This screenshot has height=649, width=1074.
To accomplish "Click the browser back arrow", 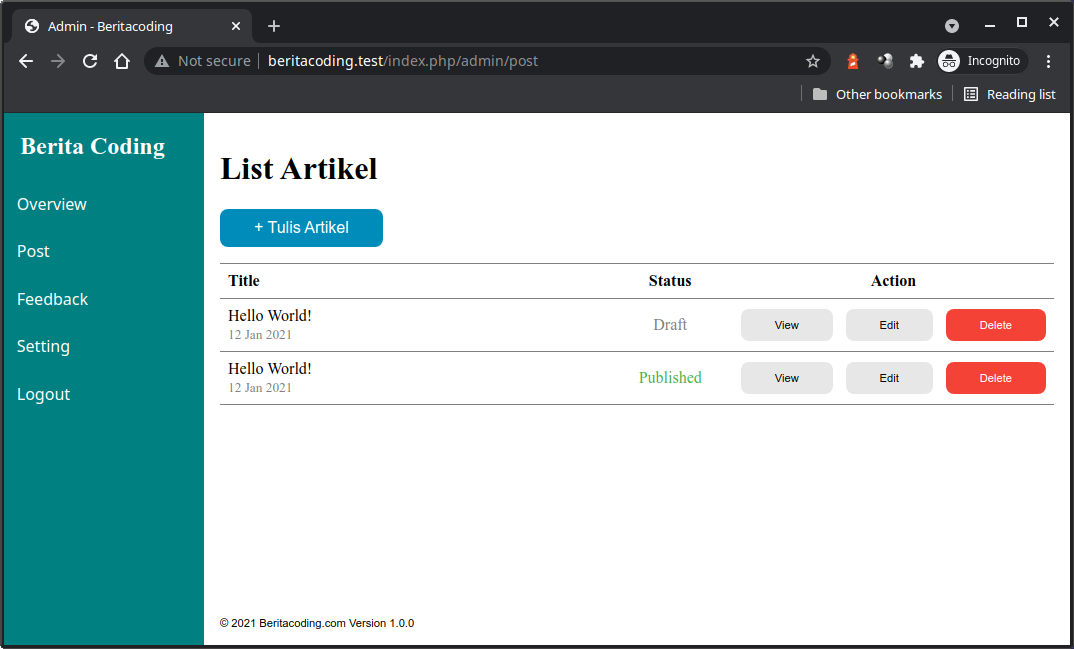I will pos(25,61).
